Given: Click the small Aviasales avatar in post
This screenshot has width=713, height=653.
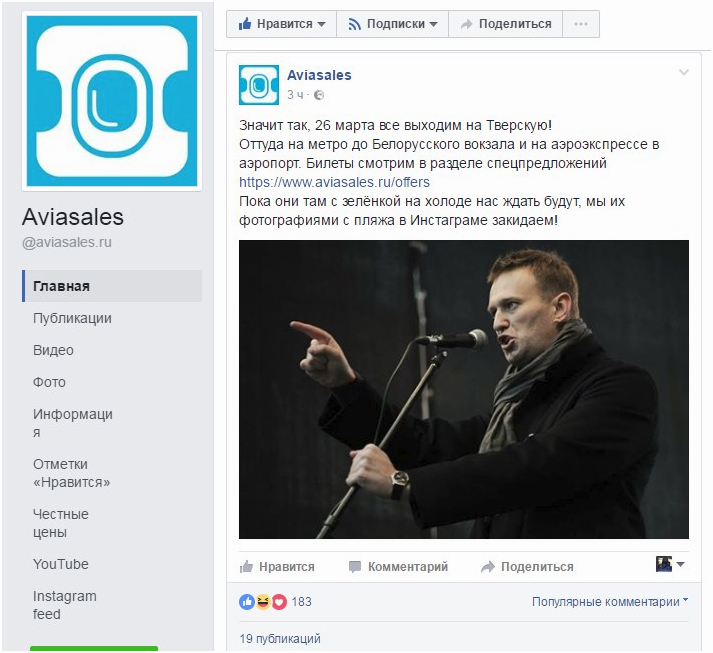Looking at the screenshot, I should click(x=259, y=85).
